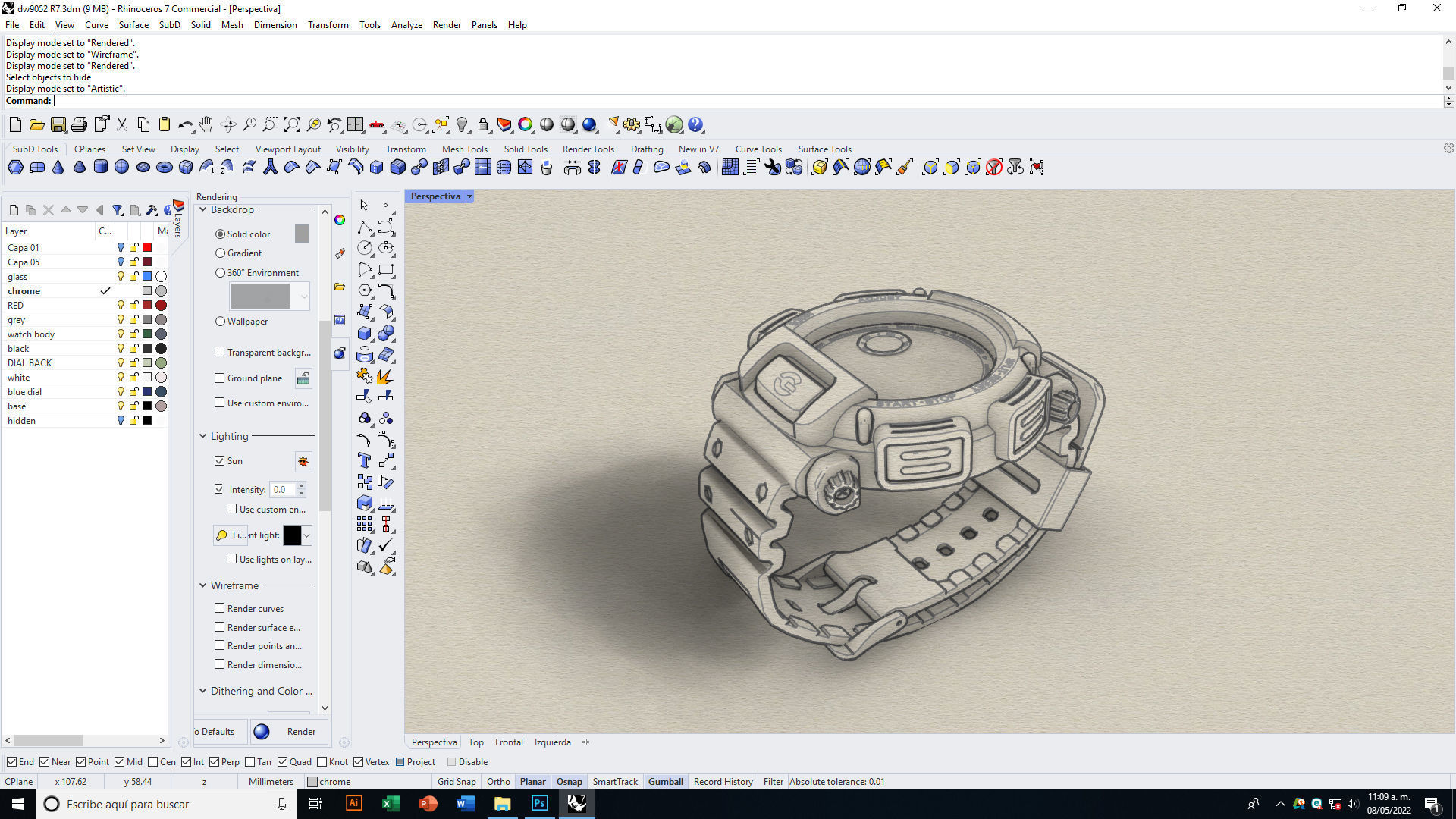This screenshot has height=819, width=1456.
Task: Open the Render menu
Action: 447,25
